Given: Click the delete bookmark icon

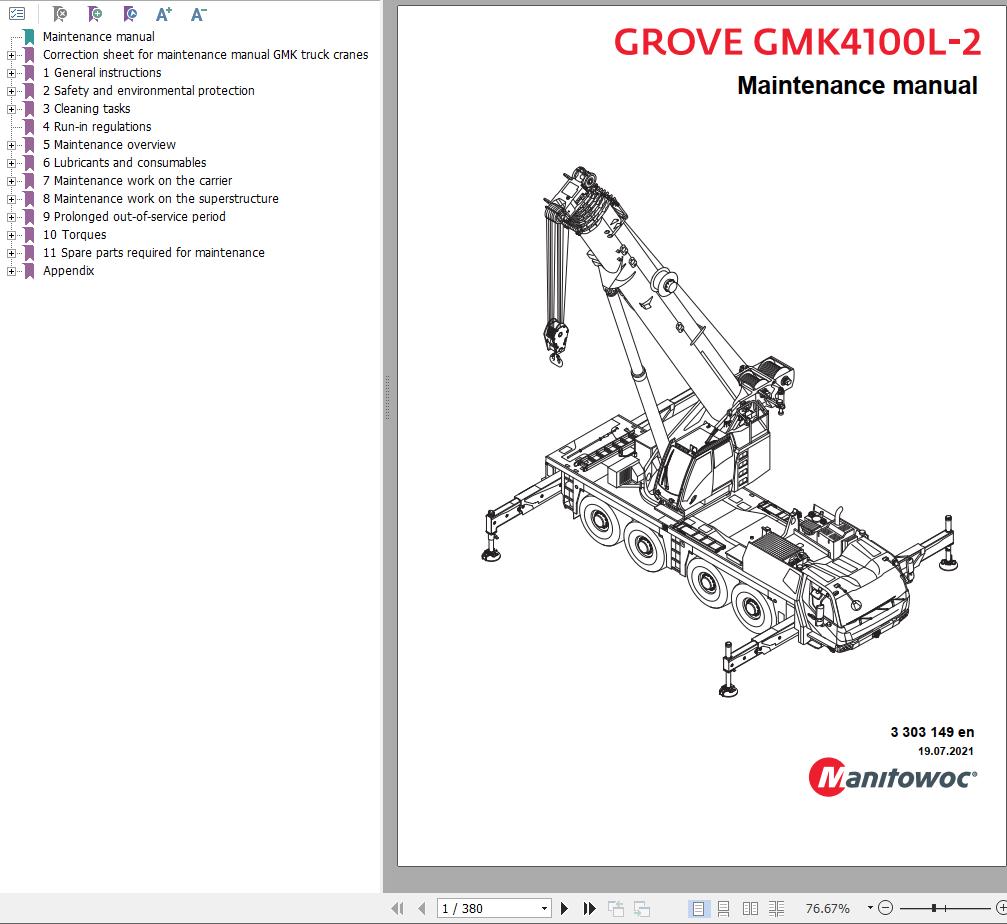Looking at the screenshot, I should (60, 14).
